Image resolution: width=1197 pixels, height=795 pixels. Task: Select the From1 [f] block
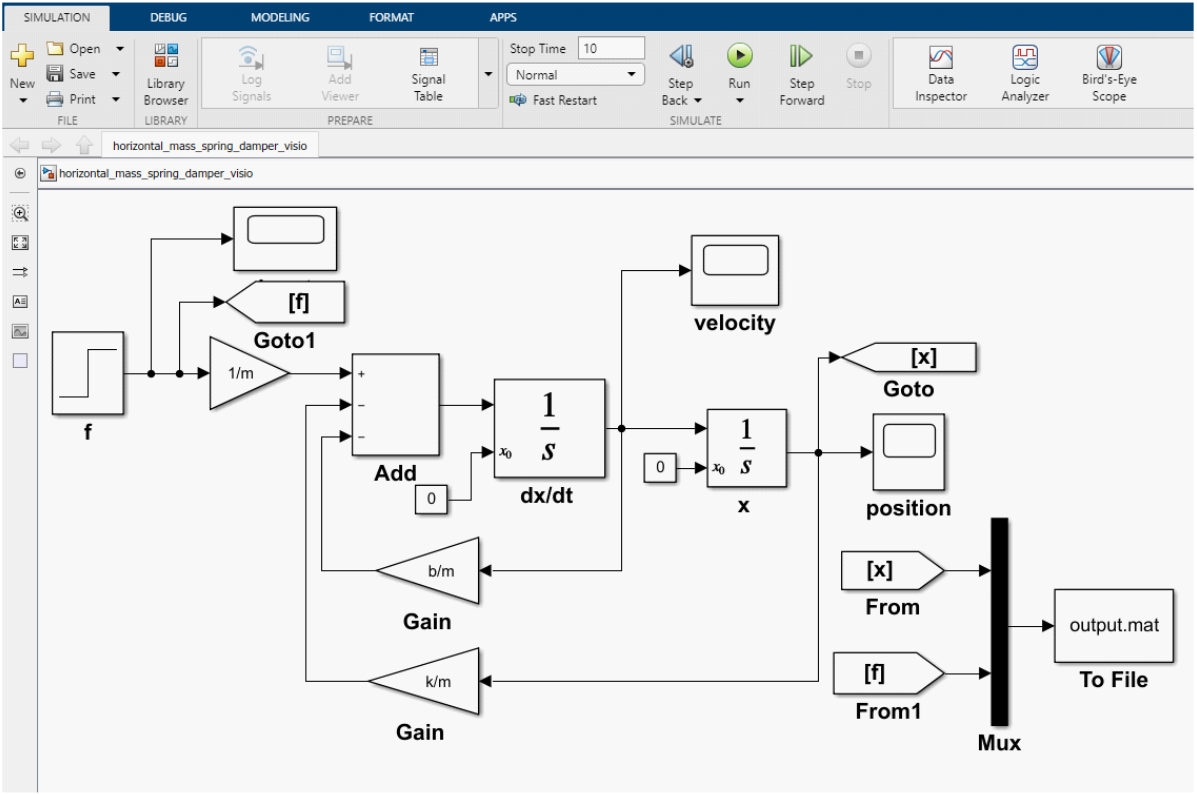pos(889,674)
